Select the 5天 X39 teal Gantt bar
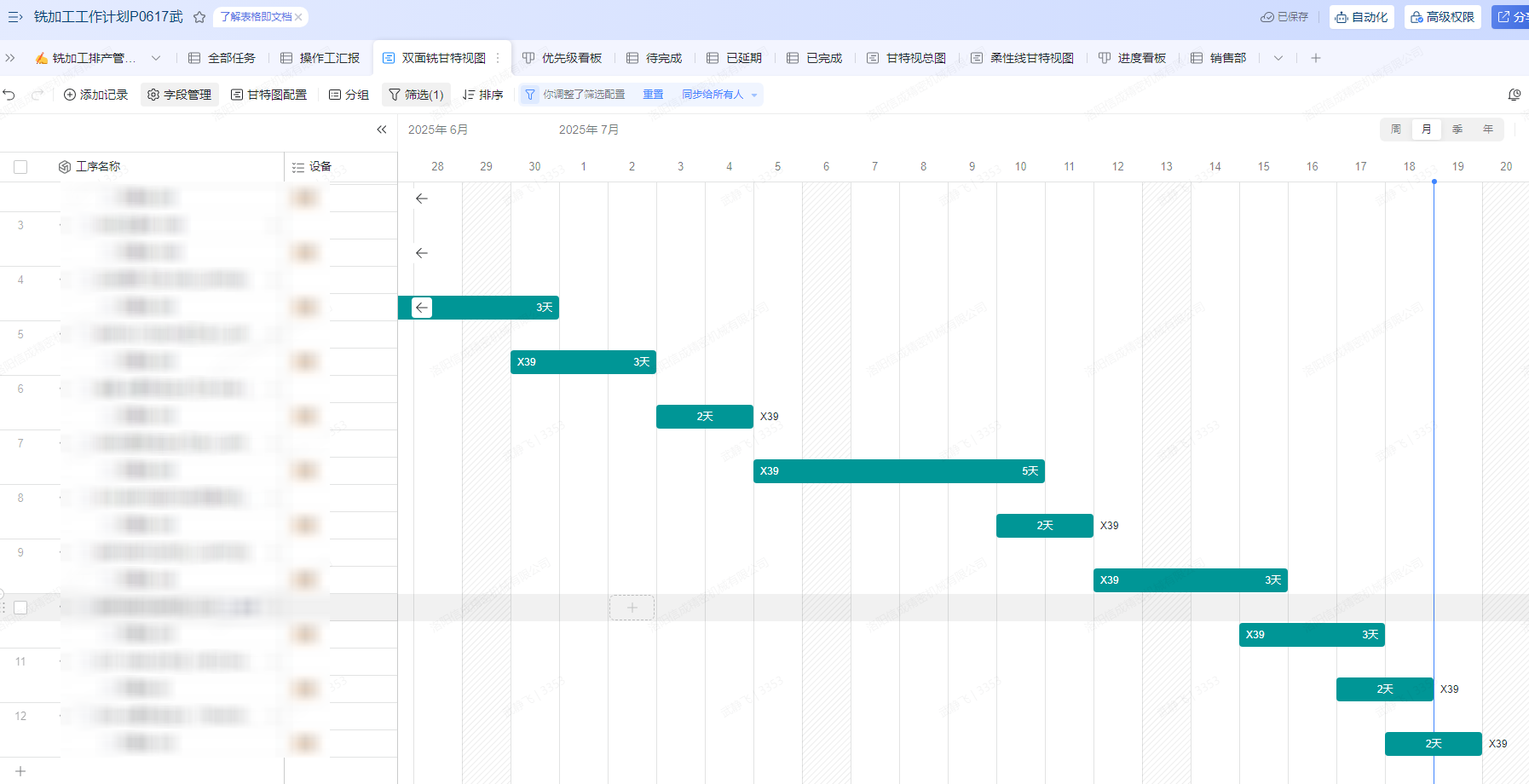The image size is (1529, 784). [898, 471]
